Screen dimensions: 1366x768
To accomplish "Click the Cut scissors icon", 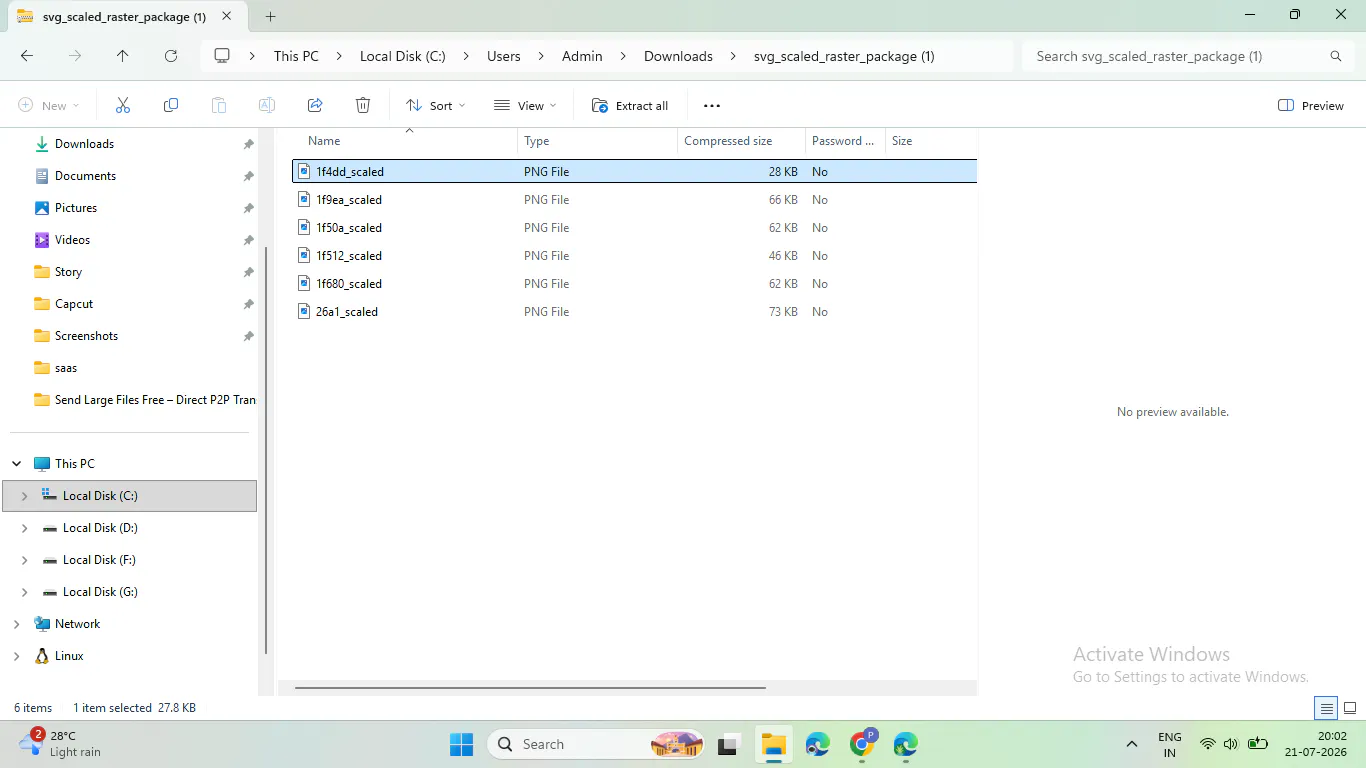I will pyautogui.click(x=123, y=105).
